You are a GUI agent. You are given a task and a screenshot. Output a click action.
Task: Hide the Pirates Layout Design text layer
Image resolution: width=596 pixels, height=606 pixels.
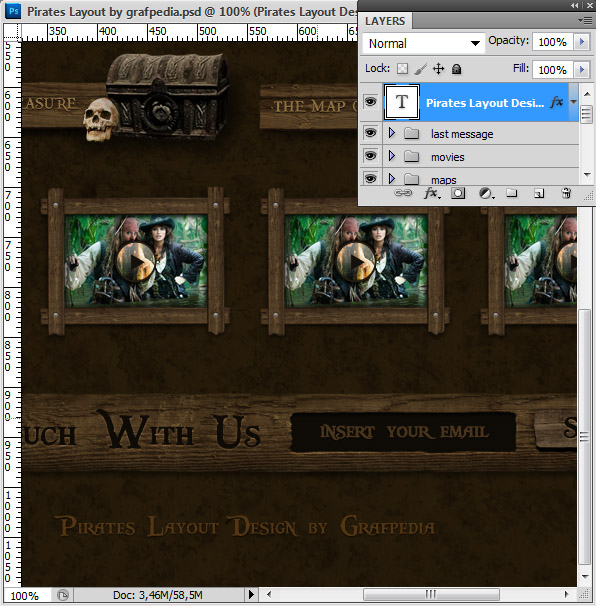coord(370,102)
